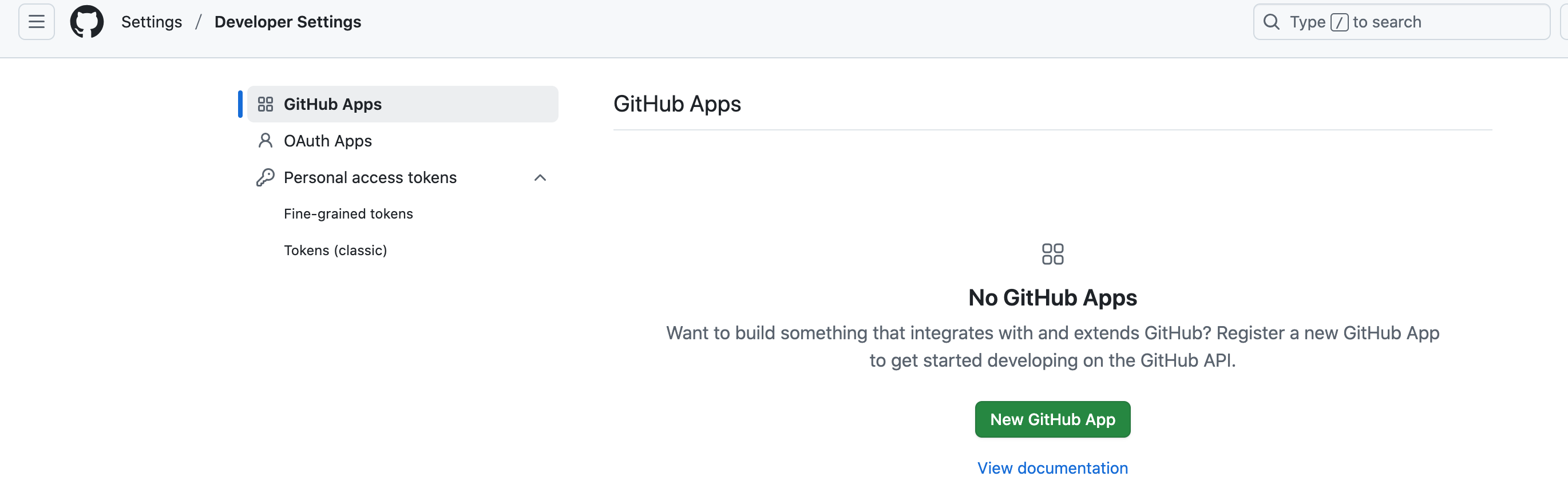The width and height of the screenshot is (1568, 492).
Task: Go to Settings breadcrumb link
Action: pos(152,22)
